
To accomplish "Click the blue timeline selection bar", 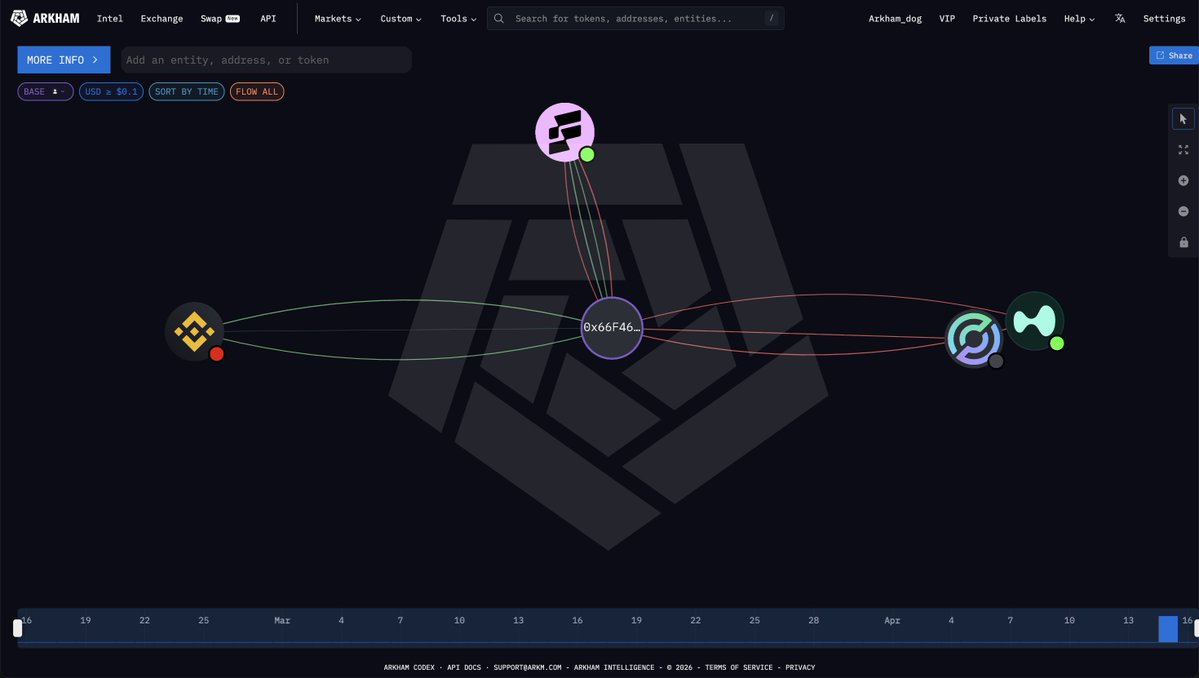I will (x=1168, y=628).
